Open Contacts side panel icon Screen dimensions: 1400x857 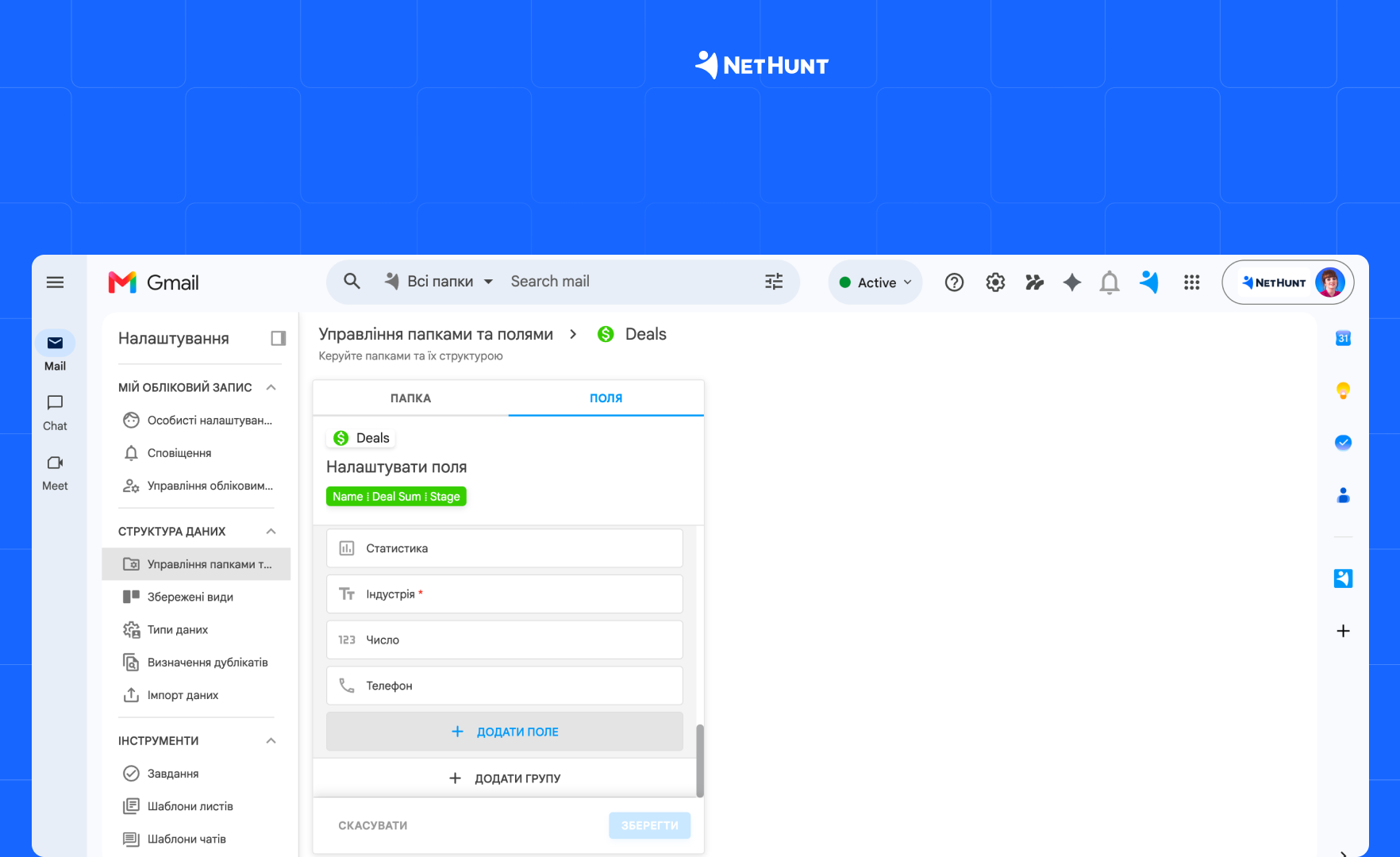pos(1343,495)
